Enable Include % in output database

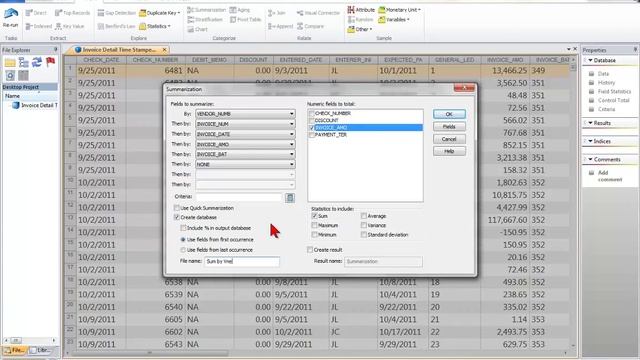[183, 228]
